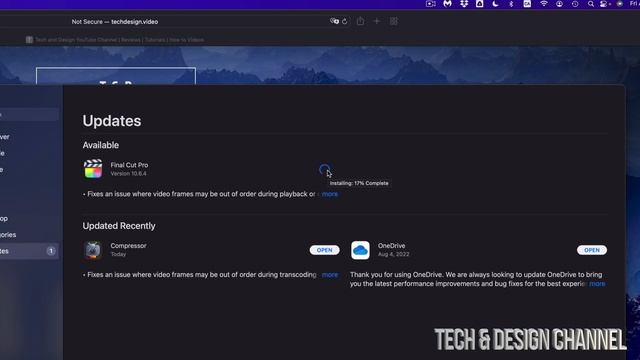Click the OneDrive app name
Viewport: 640px width, 360px height.
click(x=391, y=246)
